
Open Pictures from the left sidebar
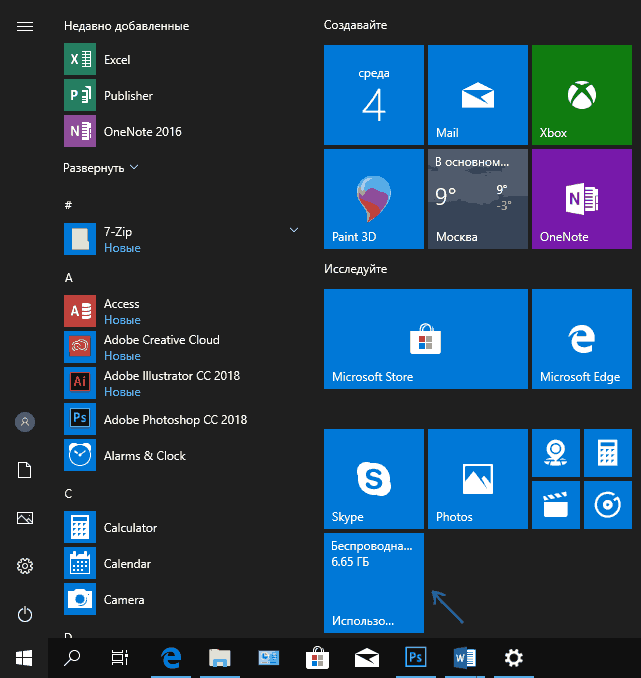click(x=25, y=518)
